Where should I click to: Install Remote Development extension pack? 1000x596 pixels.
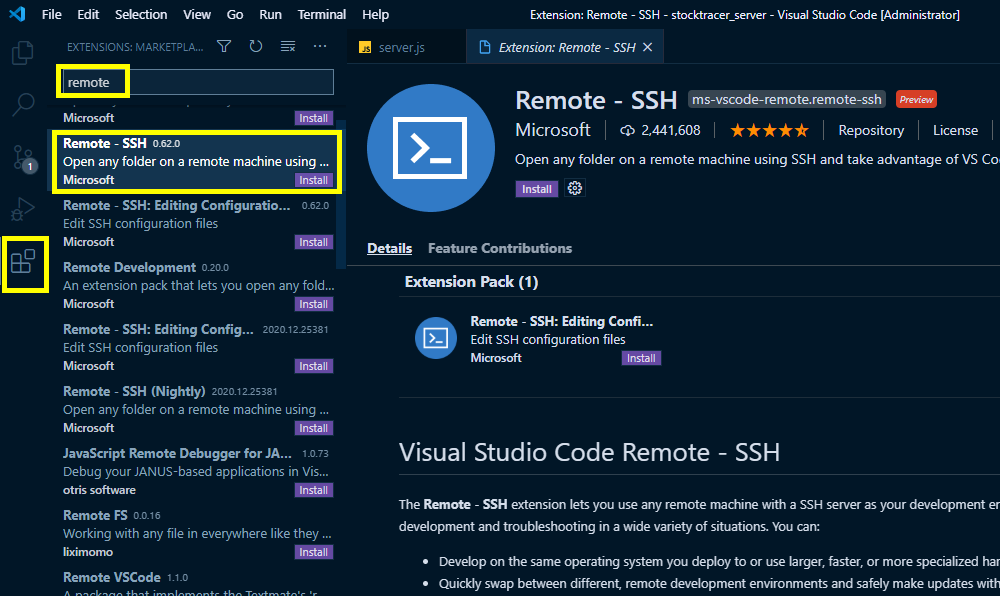[x=314, y=304]
